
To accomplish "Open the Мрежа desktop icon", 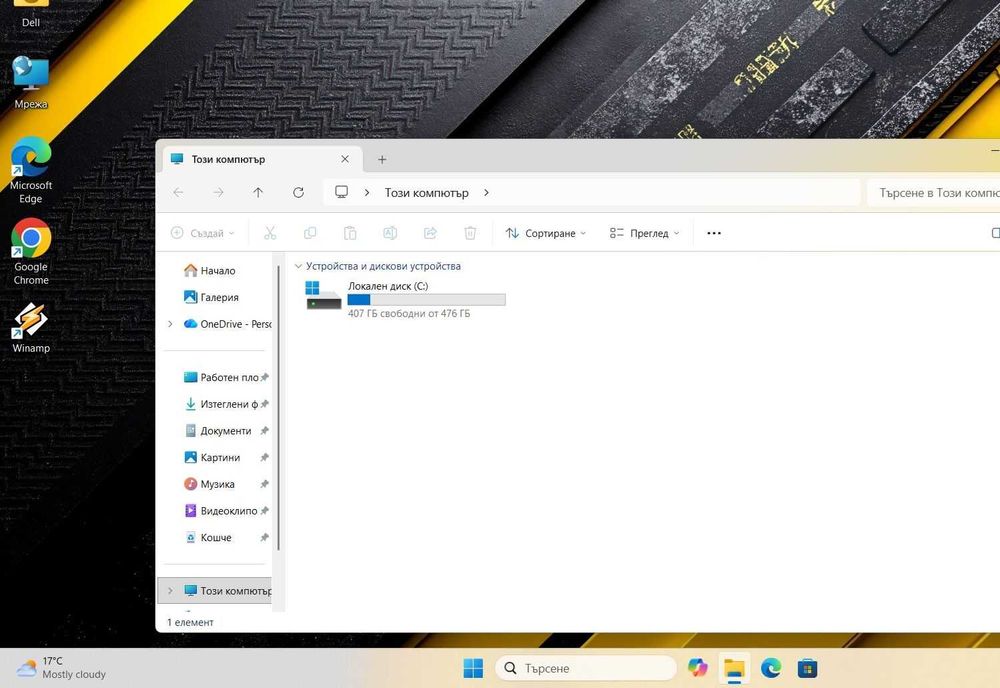I will [x=31, y=83].
